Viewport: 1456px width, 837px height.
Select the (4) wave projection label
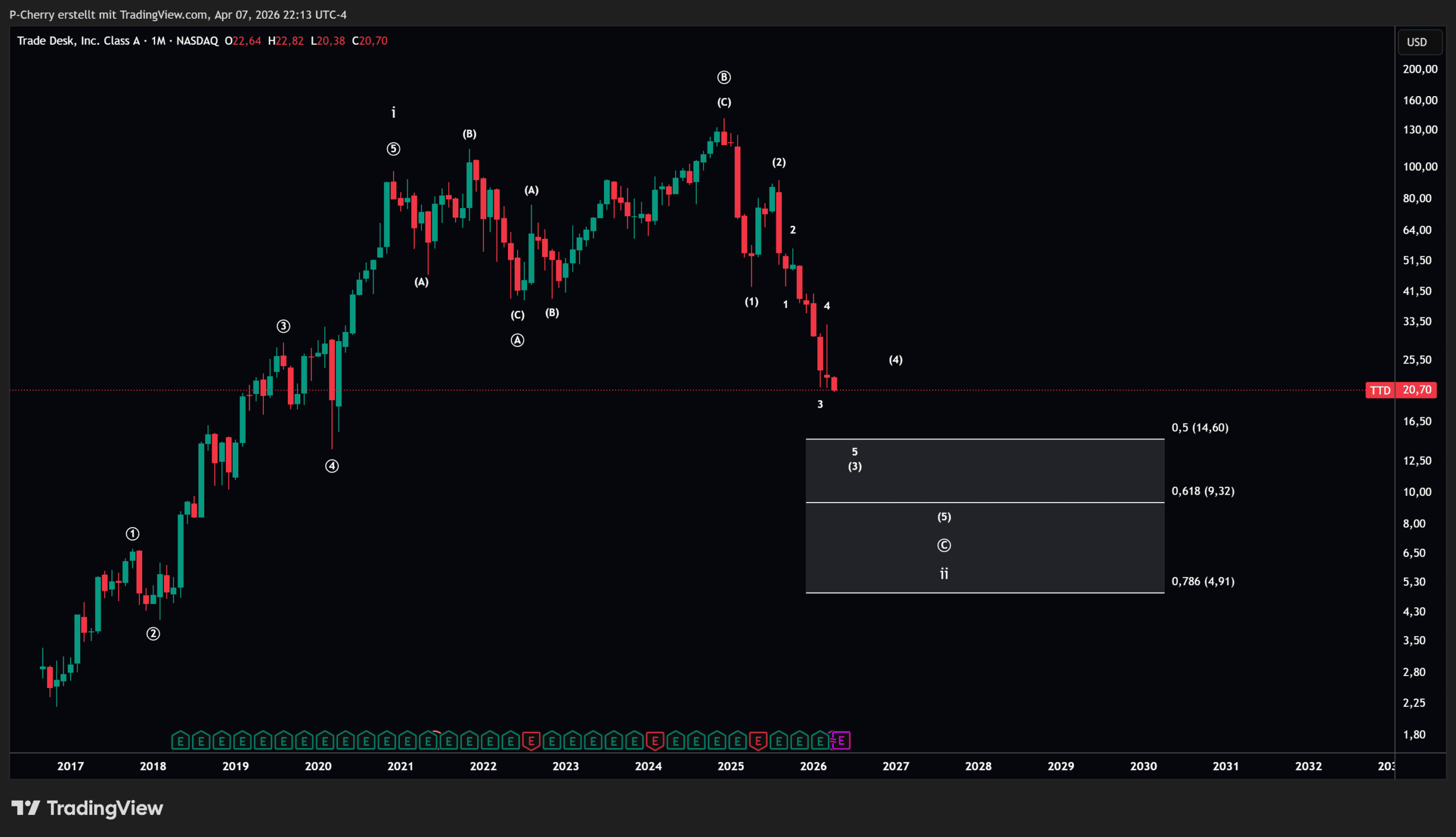point(896,360)
